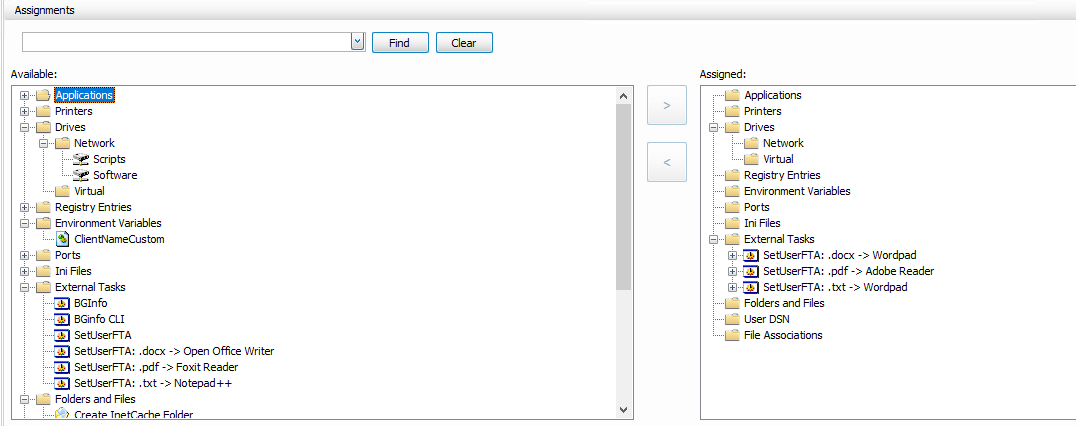Click the BGInfo task icon

coord(62,303)
